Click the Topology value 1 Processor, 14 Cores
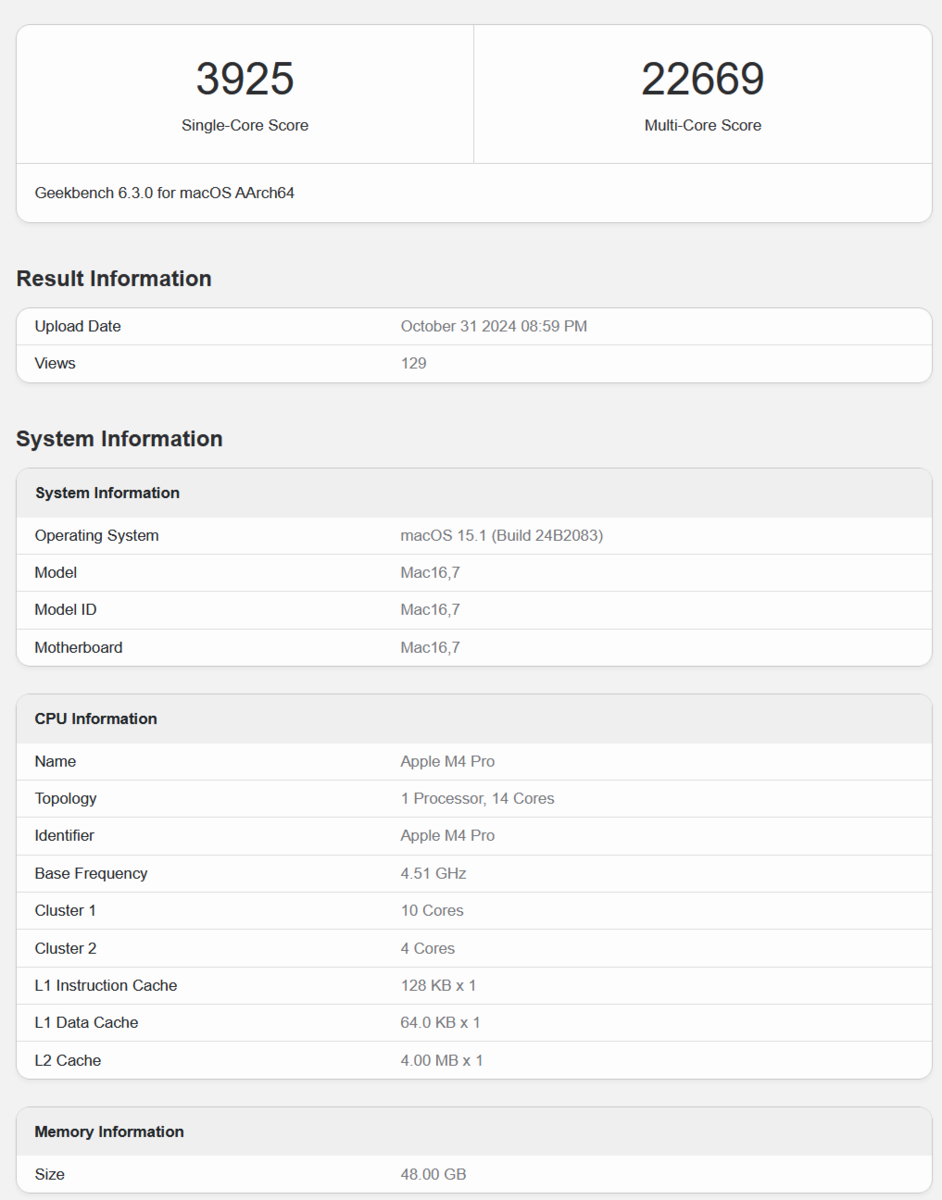942x1200 pixels. [x=477, y=798]
